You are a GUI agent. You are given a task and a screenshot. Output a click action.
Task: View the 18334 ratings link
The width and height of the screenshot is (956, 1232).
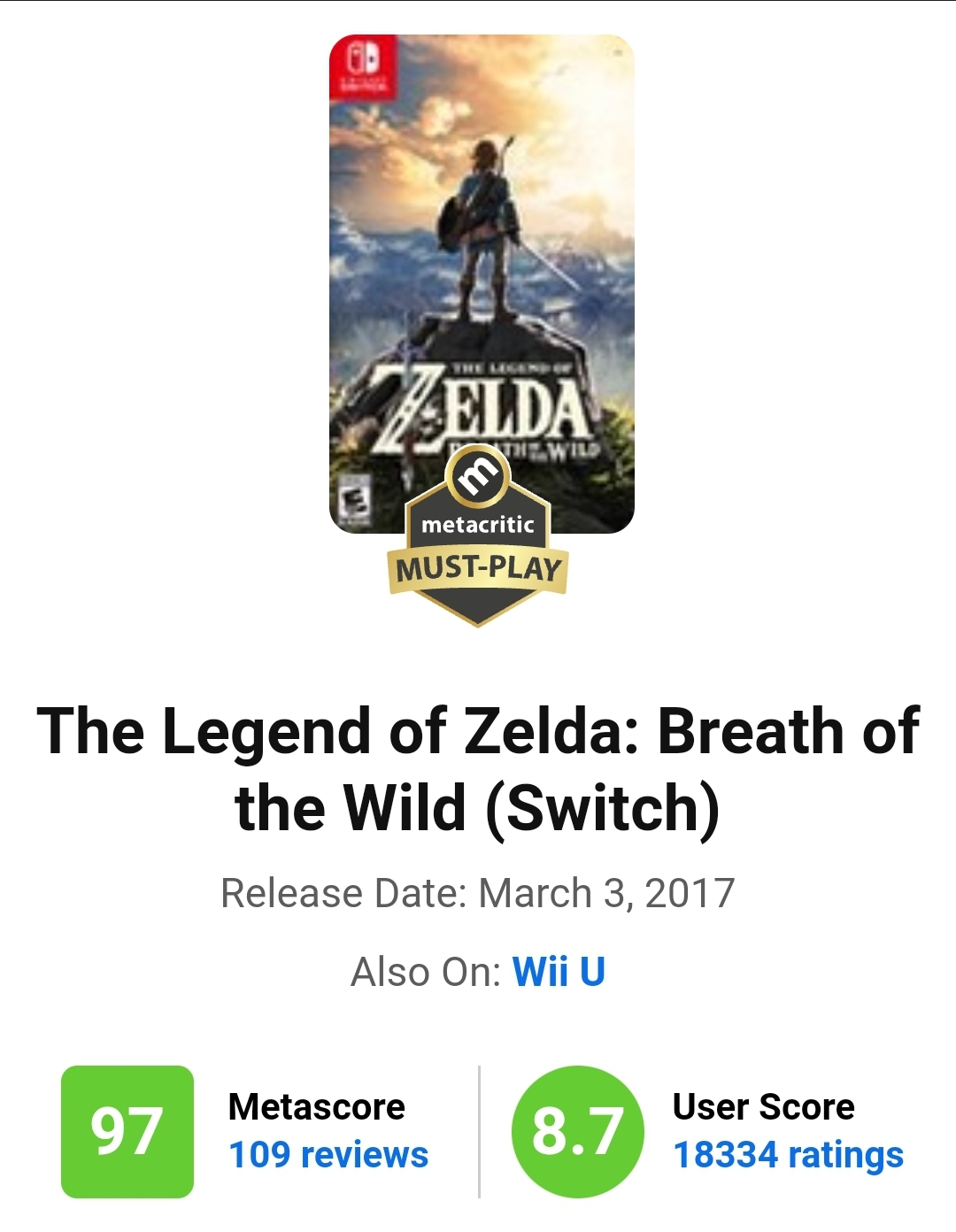tap(788, 1155)
